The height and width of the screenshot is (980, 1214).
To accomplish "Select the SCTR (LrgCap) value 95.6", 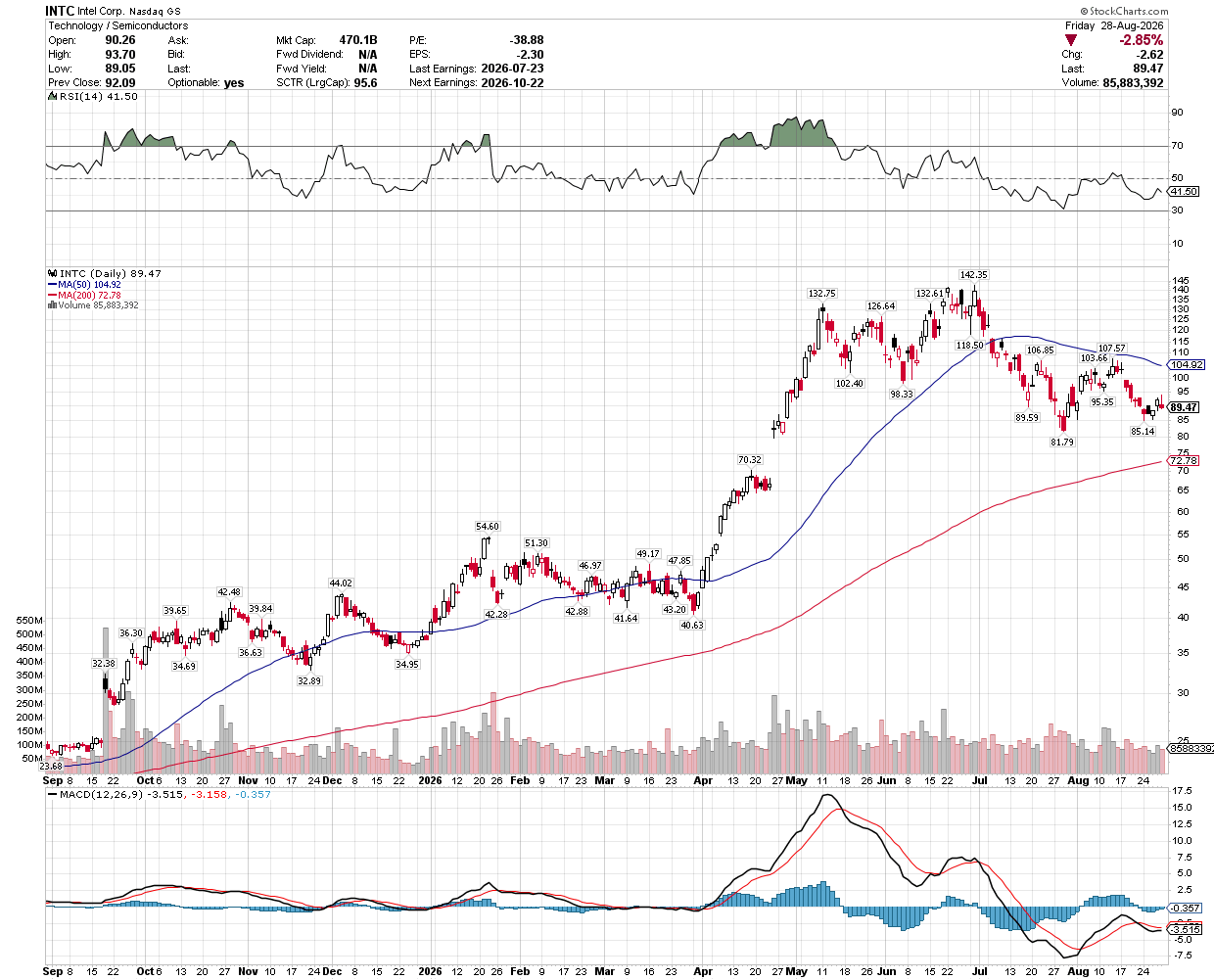I will pos(366,82).
